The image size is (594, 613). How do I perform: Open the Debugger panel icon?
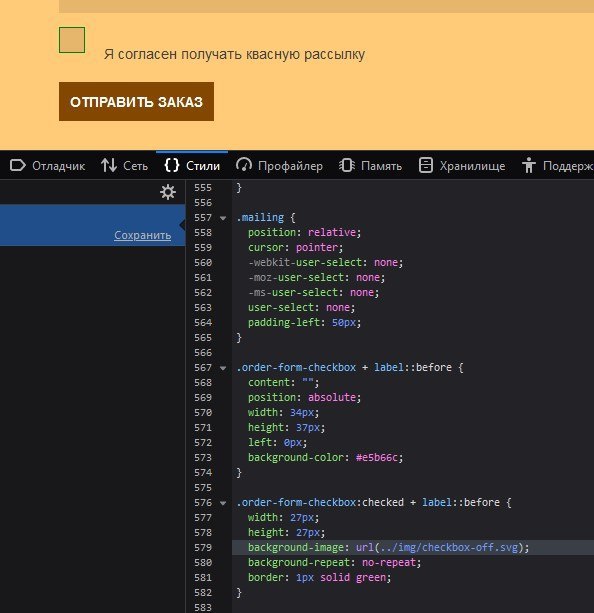(x=18, y=166)
